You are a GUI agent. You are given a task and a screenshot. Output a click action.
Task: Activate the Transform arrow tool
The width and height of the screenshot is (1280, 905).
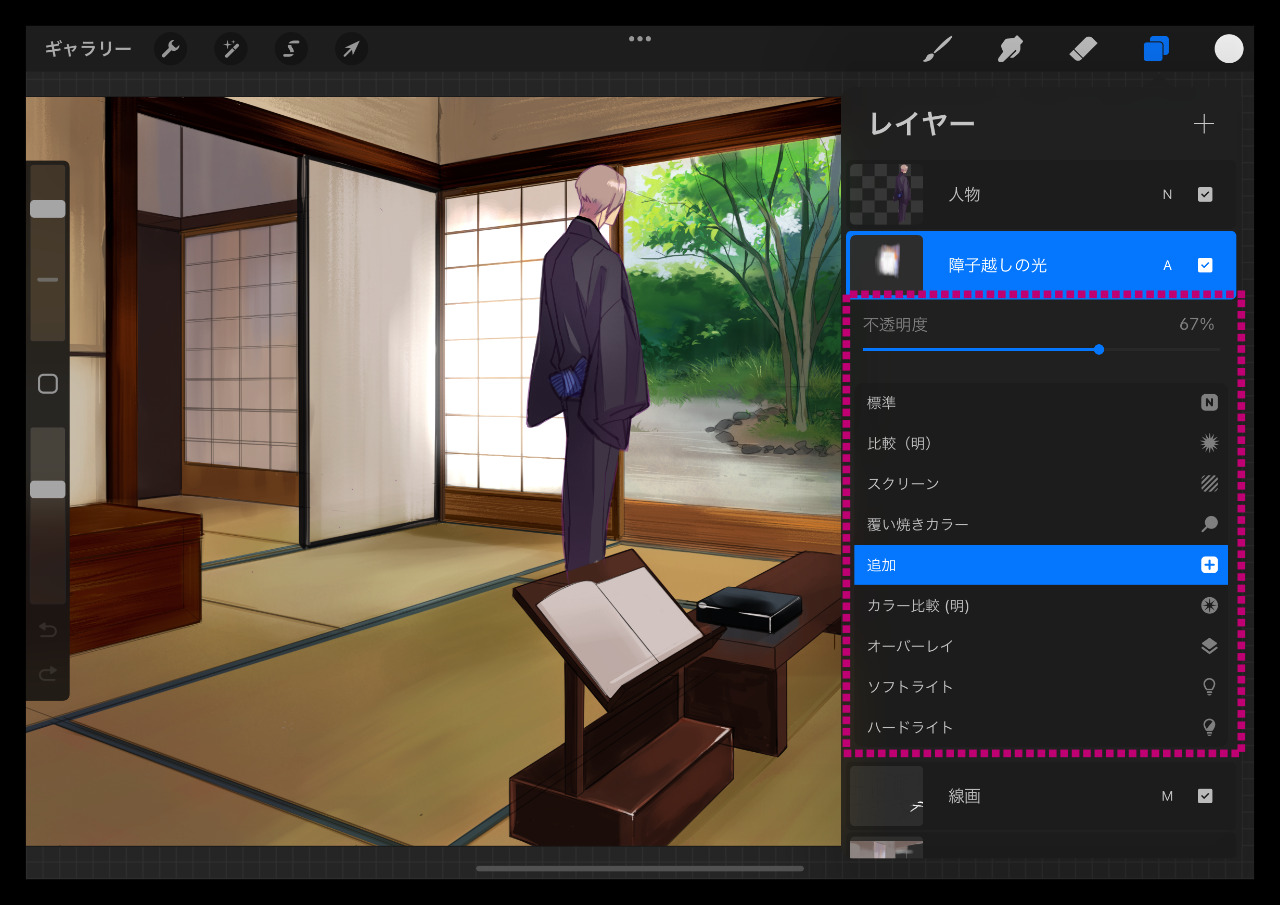click(x=351, y=49)
